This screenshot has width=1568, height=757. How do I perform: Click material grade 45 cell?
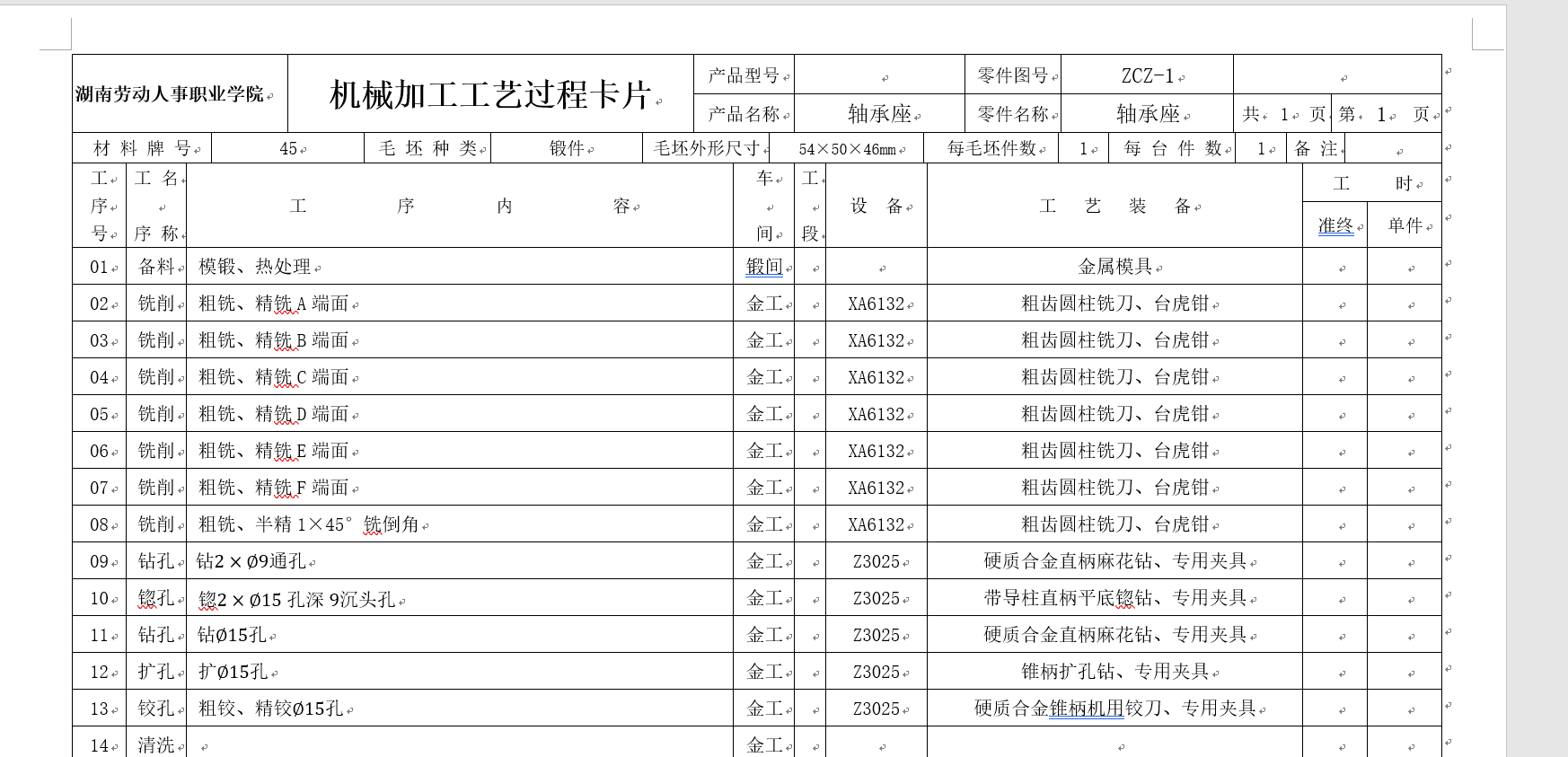click(x=288, y=149)
